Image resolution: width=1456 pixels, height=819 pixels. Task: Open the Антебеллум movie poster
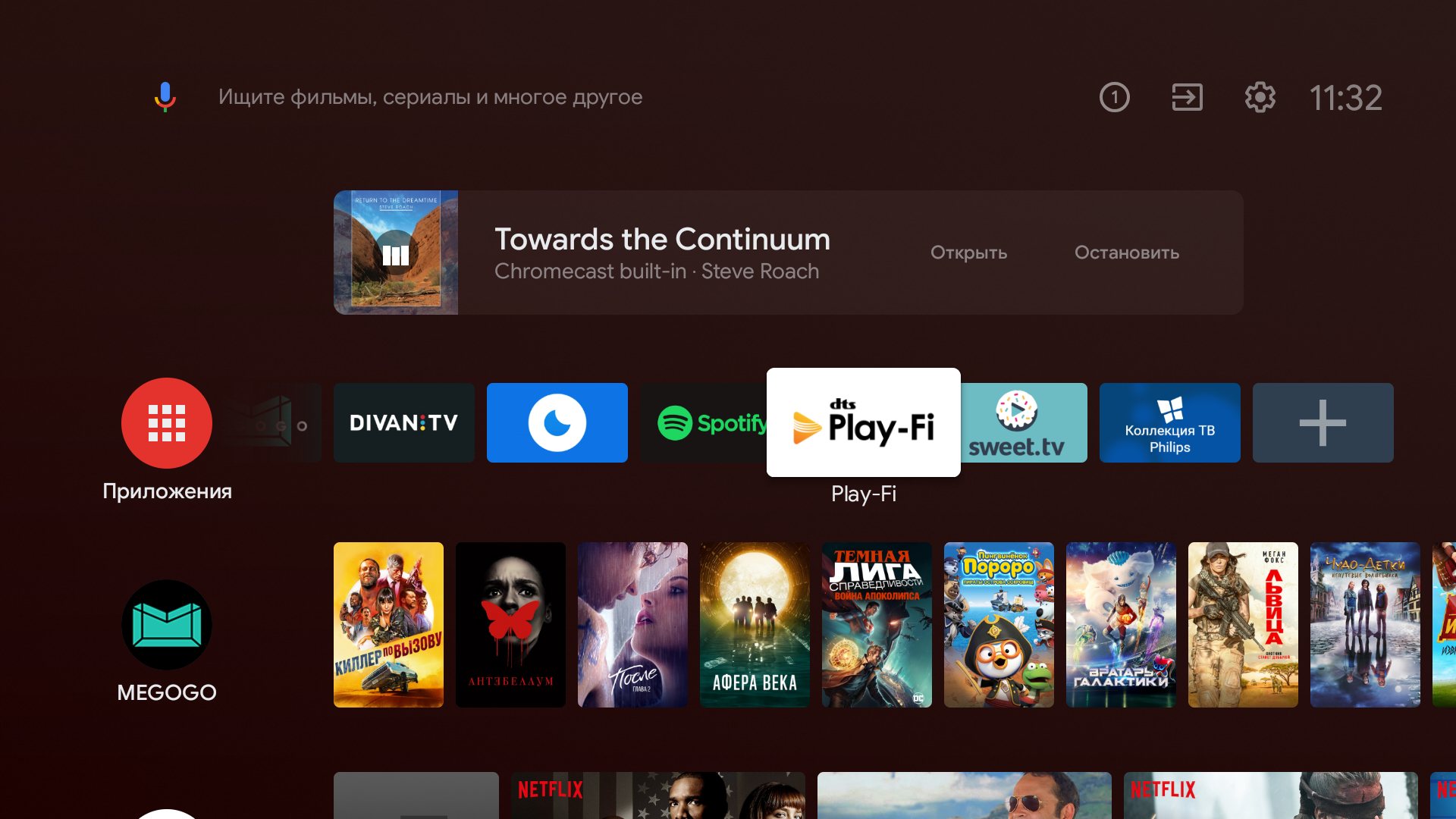510,625
